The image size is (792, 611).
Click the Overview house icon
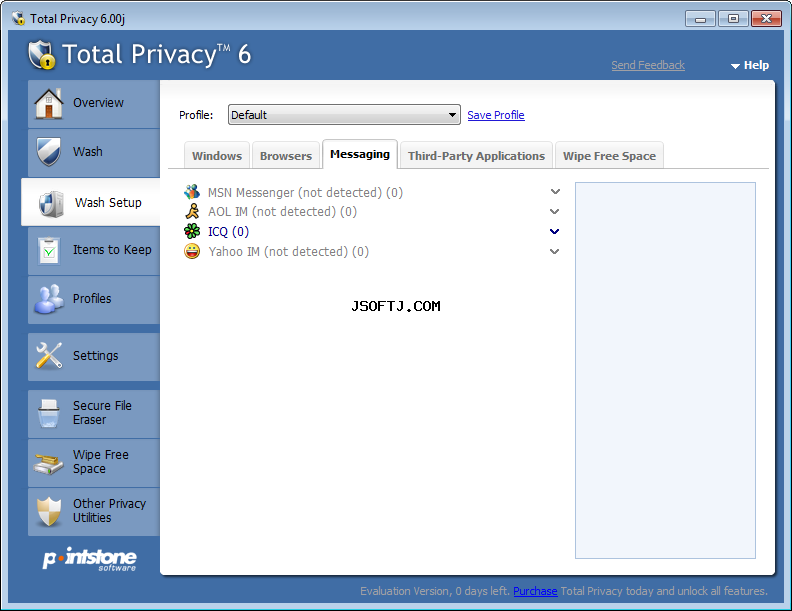(48, 104)
